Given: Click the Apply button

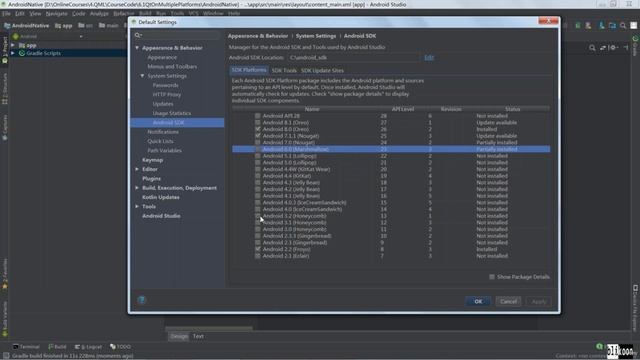Looking at the screenshot, I should 539,301.
